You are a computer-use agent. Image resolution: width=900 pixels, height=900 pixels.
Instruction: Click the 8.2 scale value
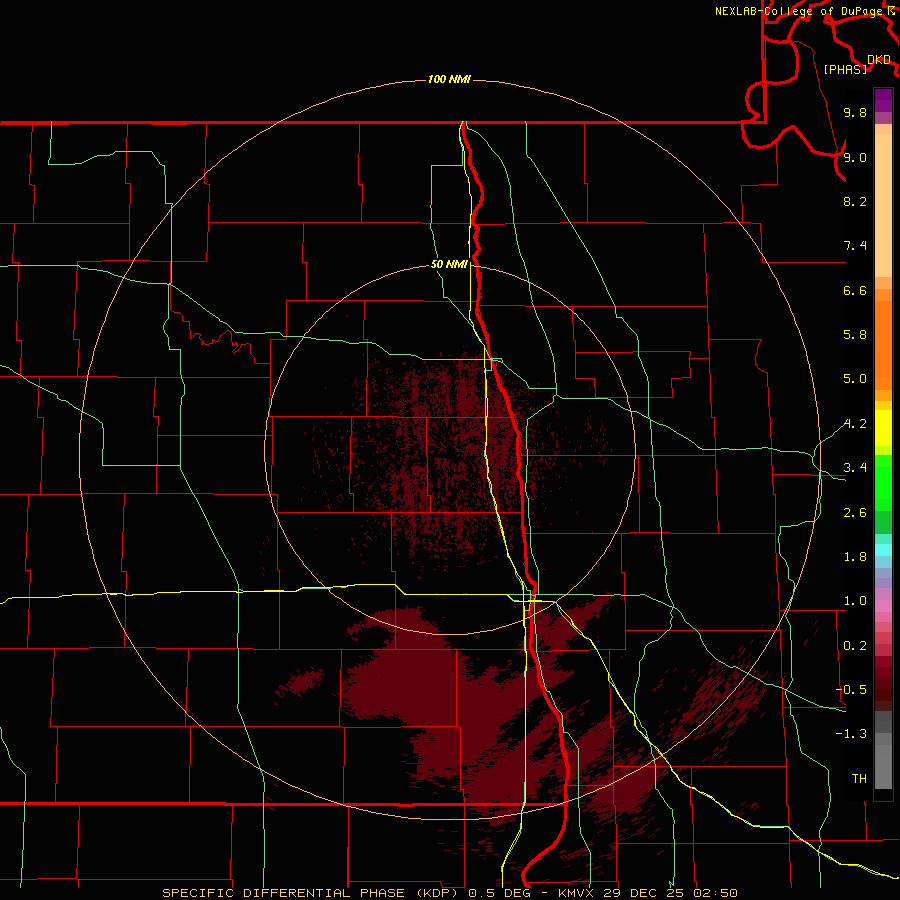click(855, 201)
